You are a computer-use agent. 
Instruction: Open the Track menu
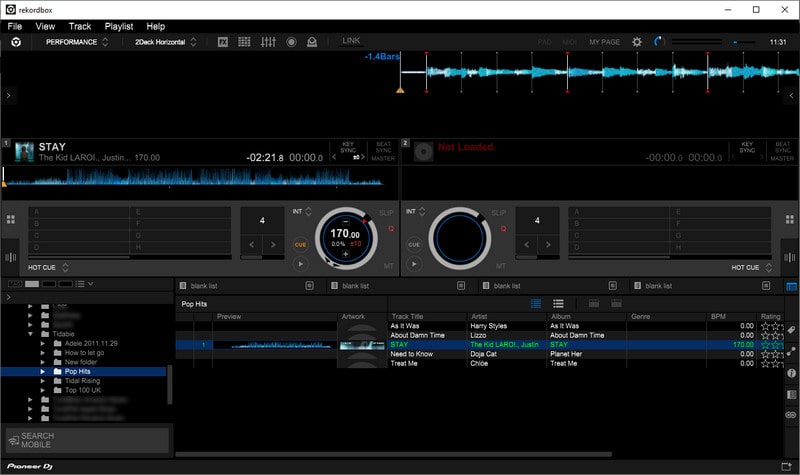(80, 27)
